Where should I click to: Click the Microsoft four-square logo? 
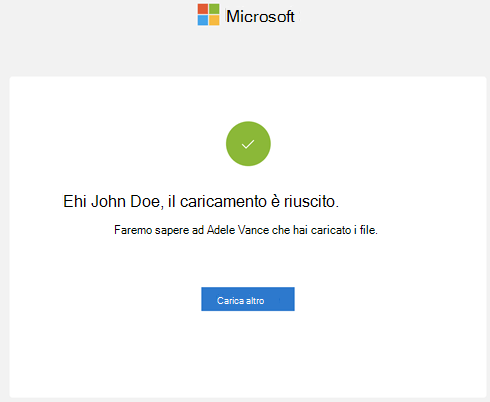point(208,15)
